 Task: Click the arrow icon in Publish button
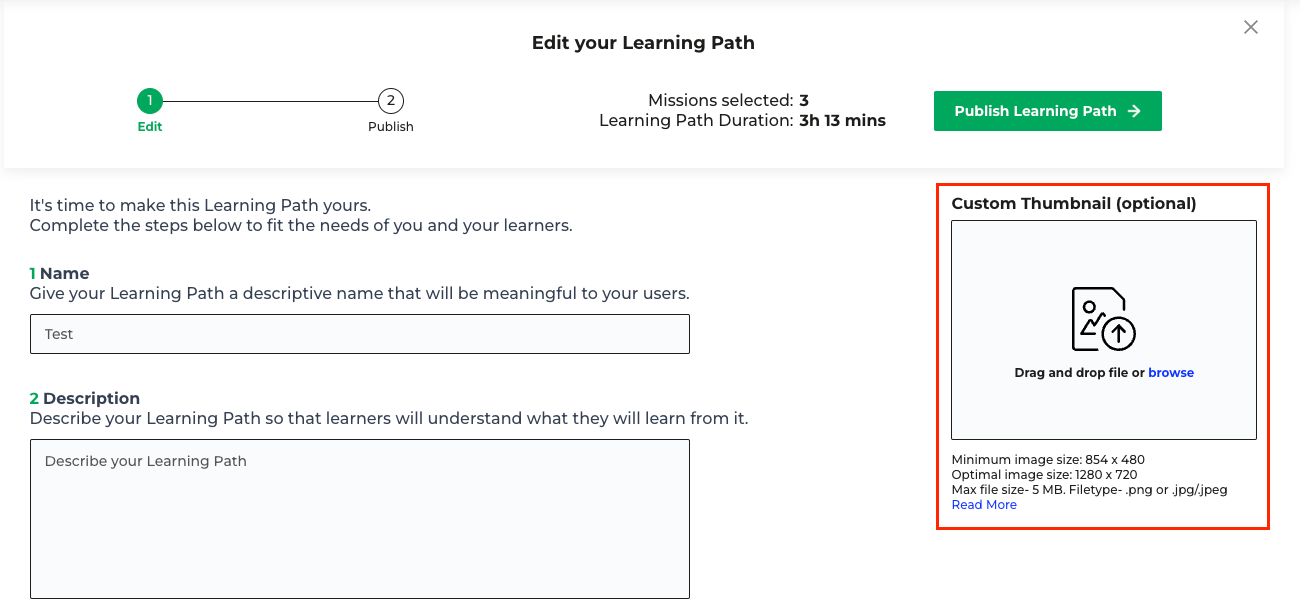1134,111
